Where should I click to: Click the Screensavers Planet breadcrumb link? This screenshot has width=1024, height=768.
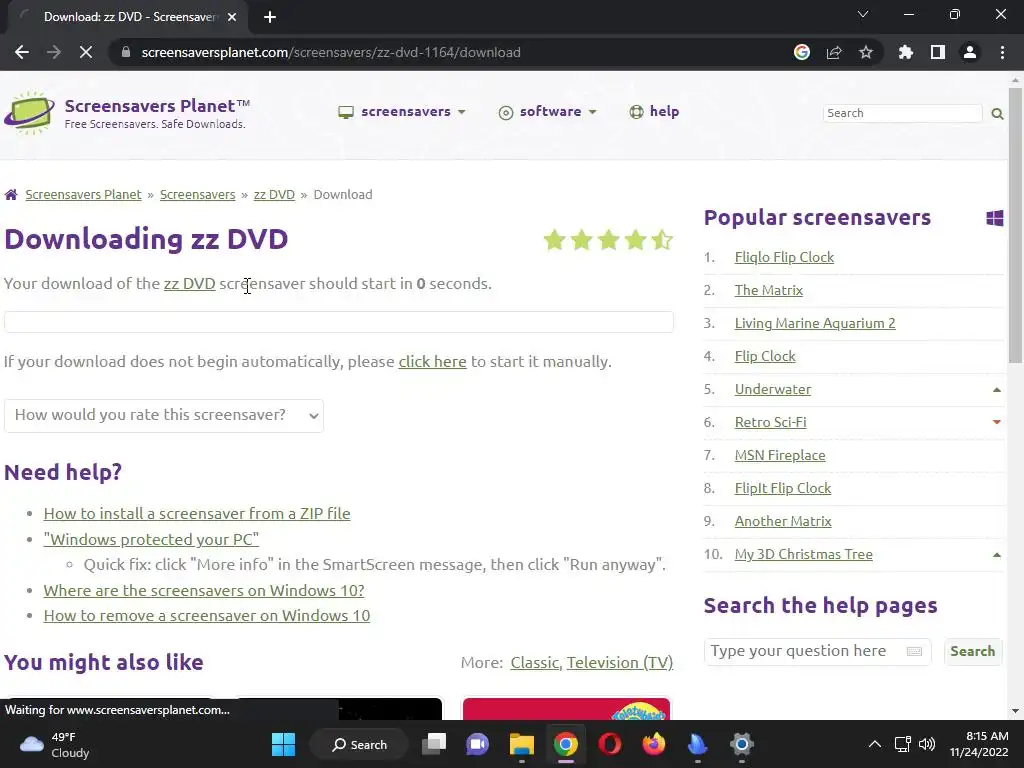[x=83, y=195]
